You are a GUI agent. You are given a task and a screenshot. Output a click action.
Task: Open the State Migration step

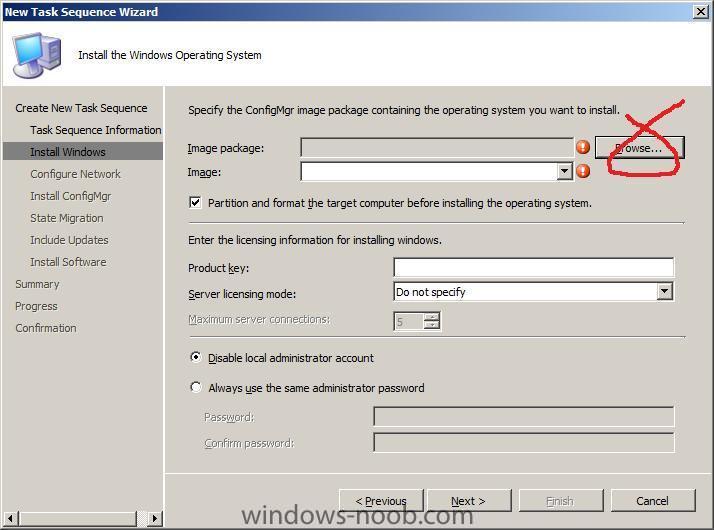coord(67,218)
